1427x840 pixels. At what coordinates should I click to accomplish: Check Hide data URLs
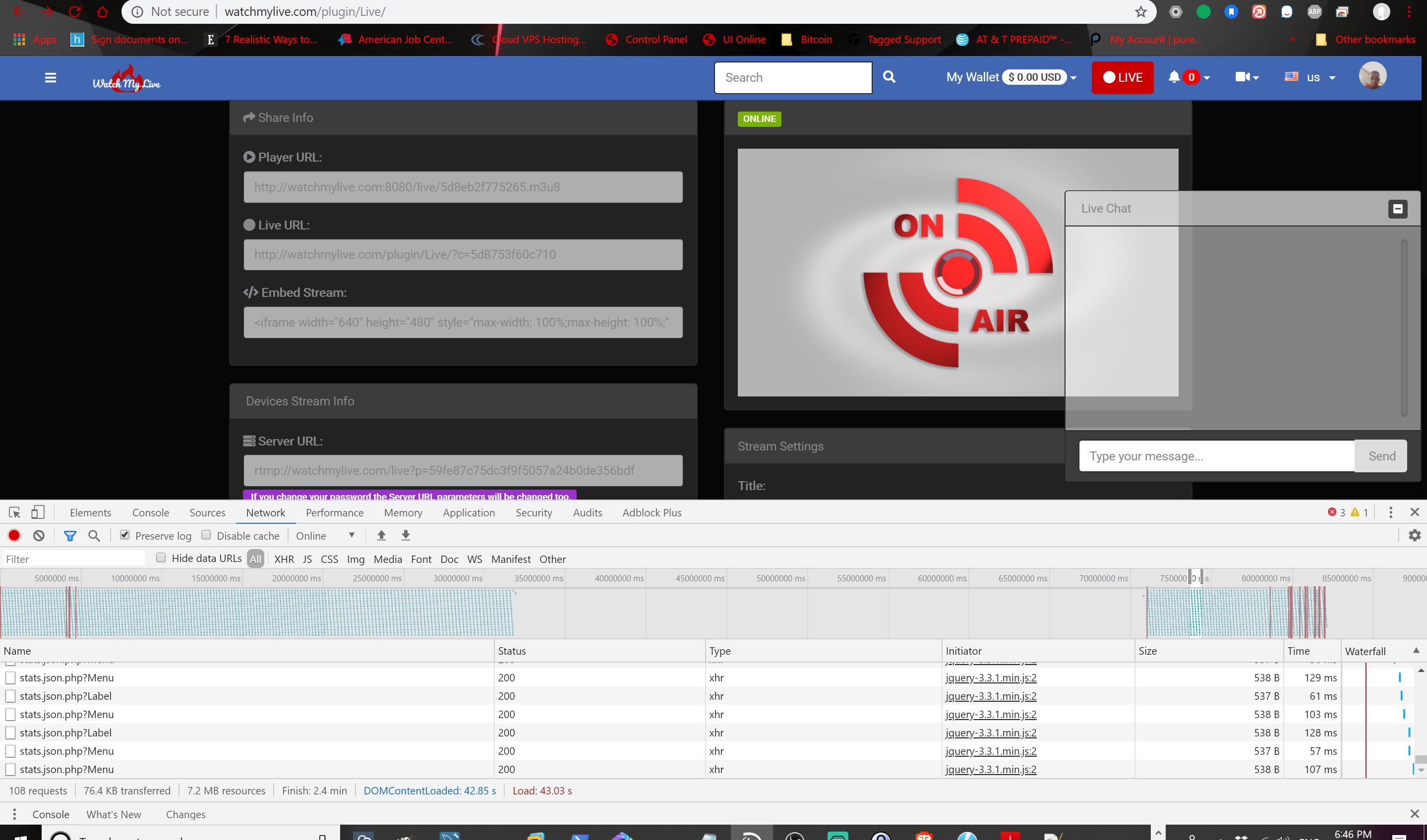(161, 558)
